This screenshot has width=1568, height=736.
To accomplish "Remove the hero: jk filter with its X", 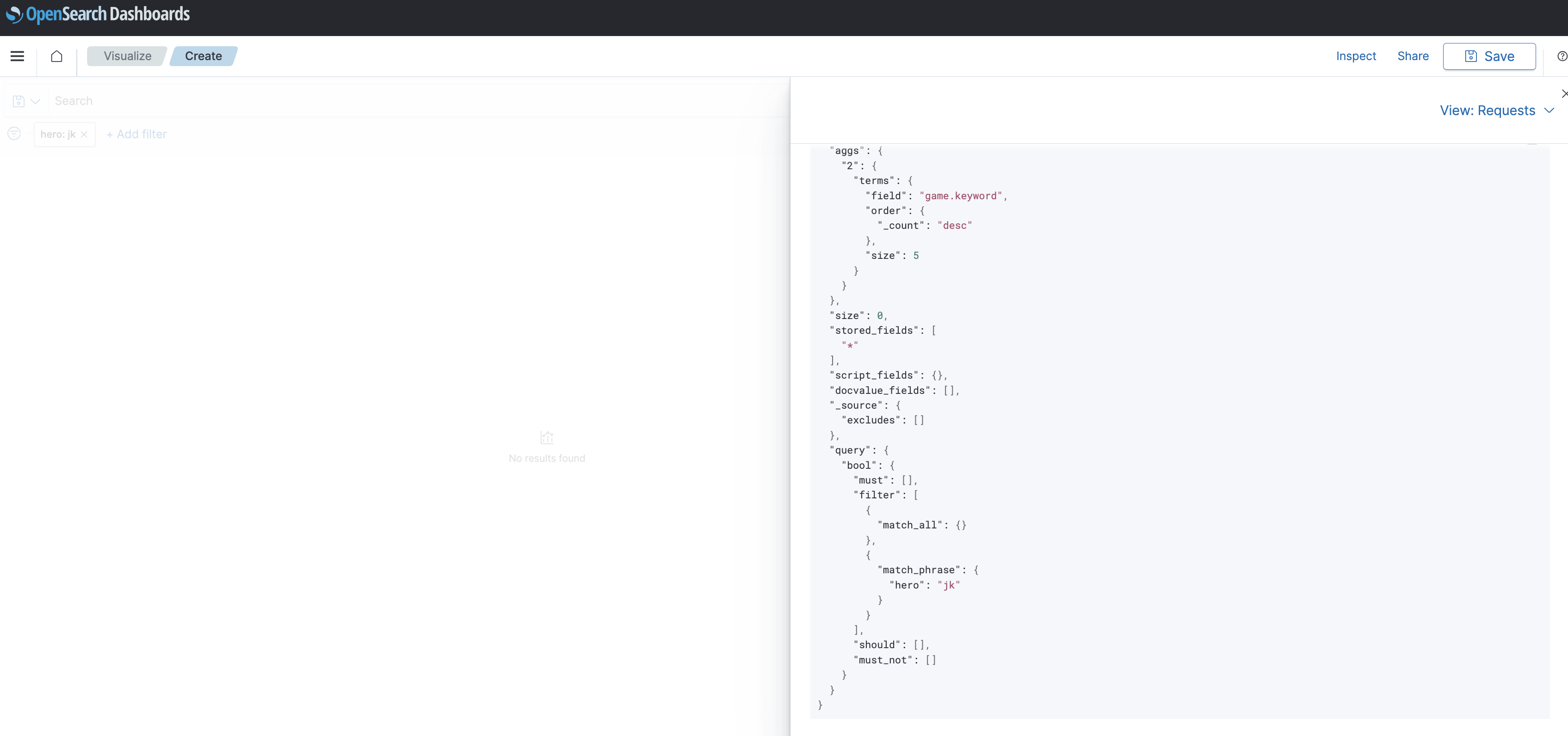I will pos(85,135).
